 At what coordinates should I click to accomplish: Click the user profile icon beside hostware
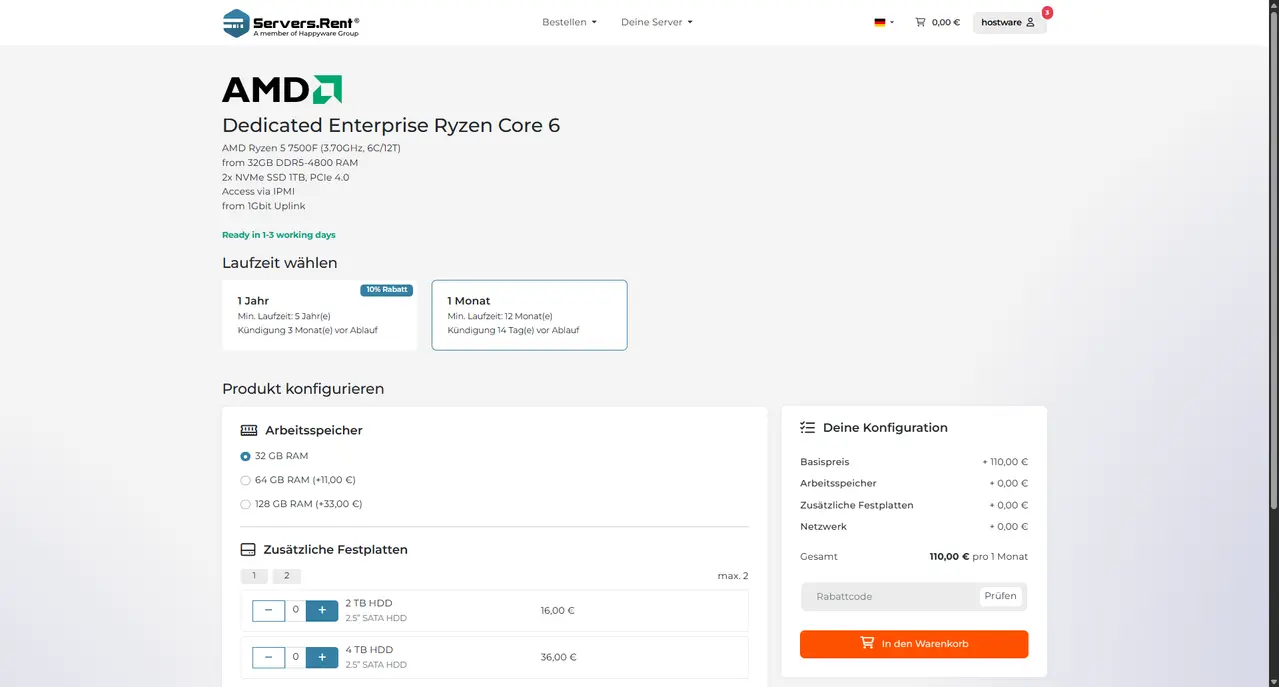[1031, 22]
